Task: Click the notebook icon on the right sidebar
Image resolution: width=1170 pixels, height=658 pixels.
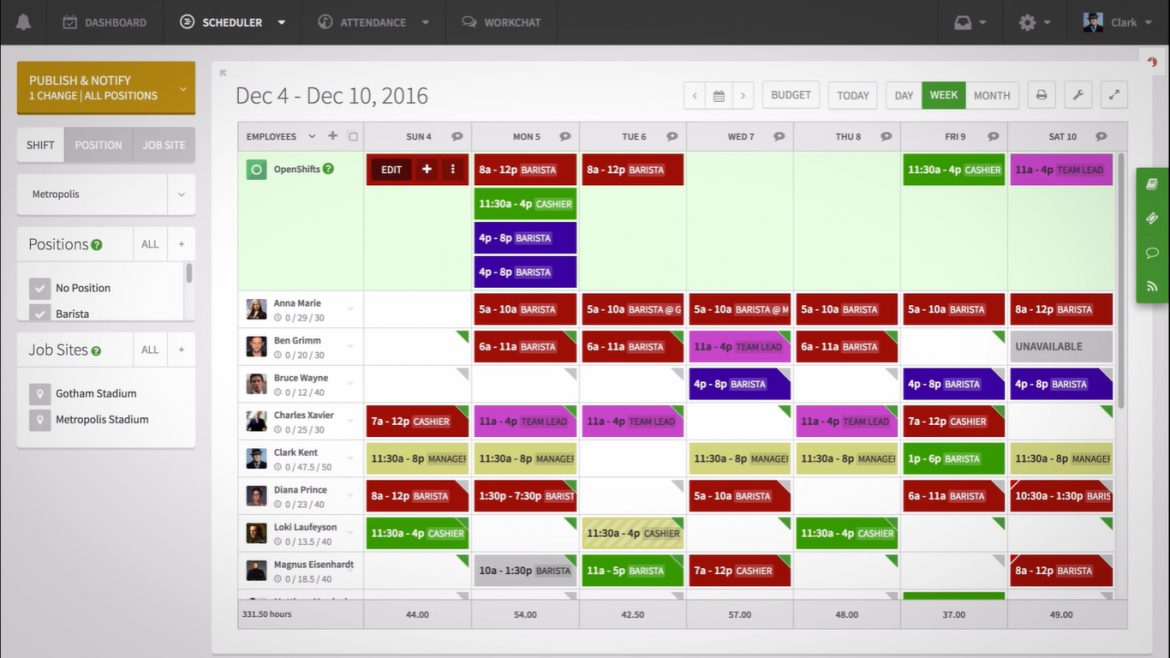Action: coord(1151,184)
